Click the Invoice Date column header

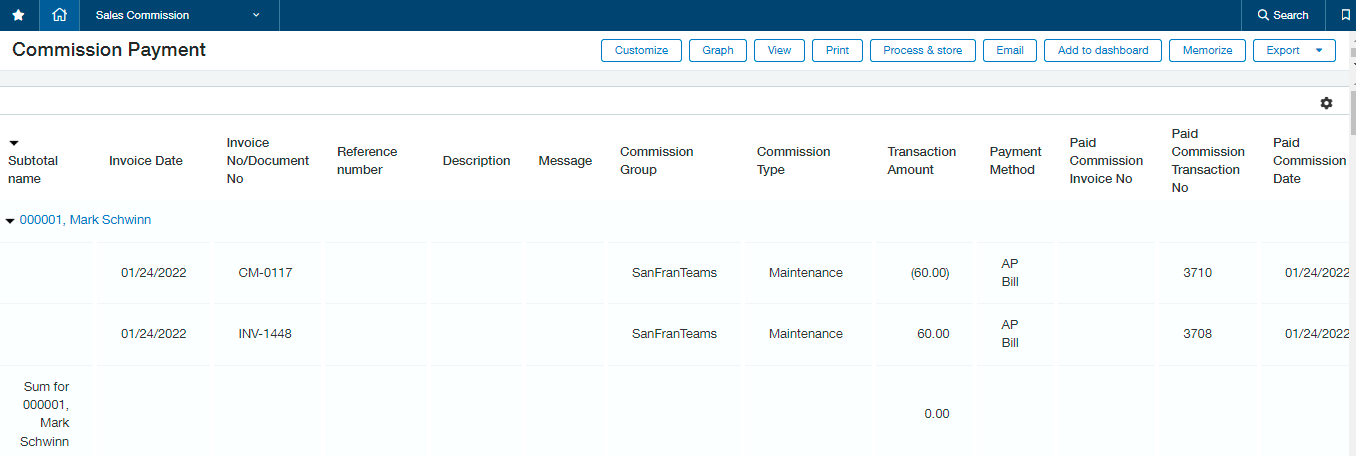coord(146,161)
